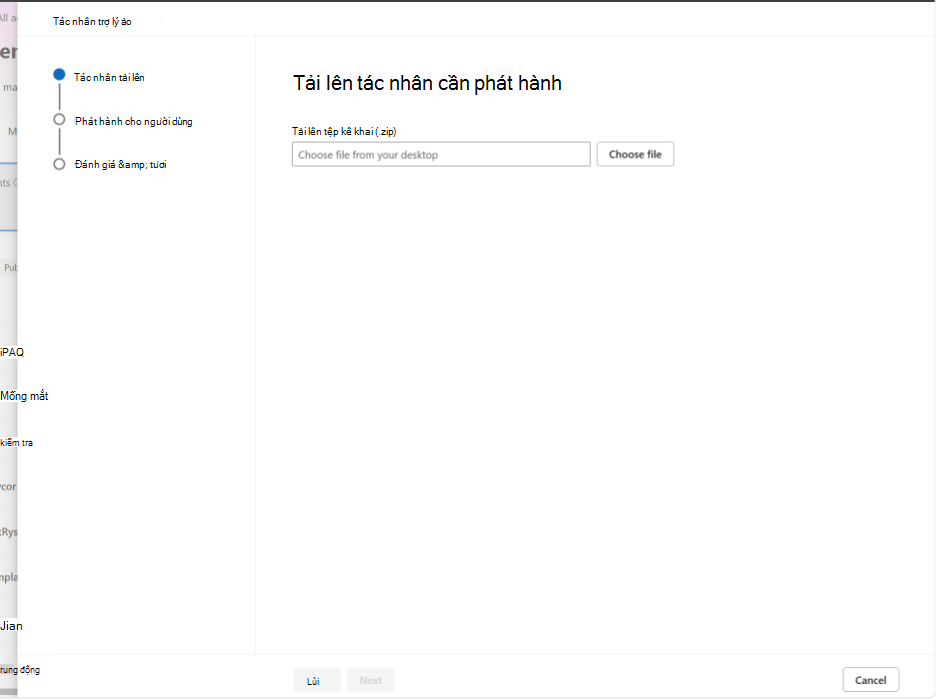Image resolution: width=936 pixels, height=700 pixels.
Task: Select the Jian item in the background list
Action: coord(11,626)
